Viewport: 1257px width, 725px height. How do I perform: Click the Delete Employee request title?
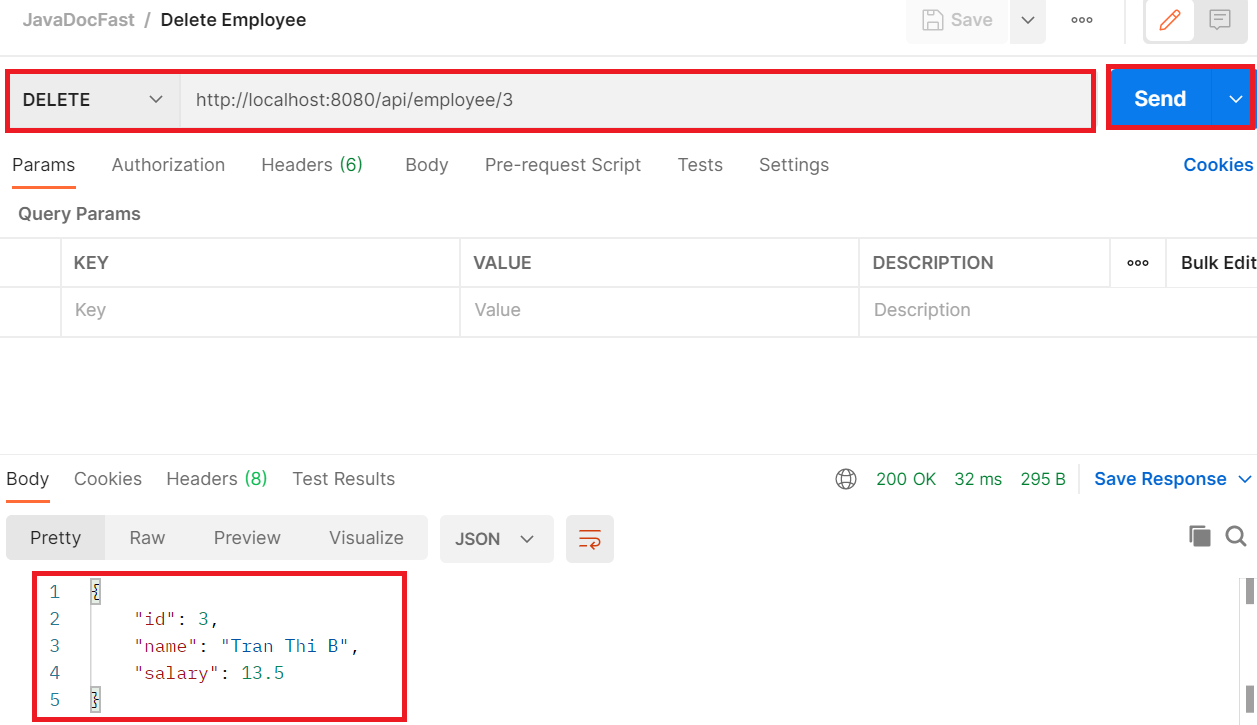(233, 20)
